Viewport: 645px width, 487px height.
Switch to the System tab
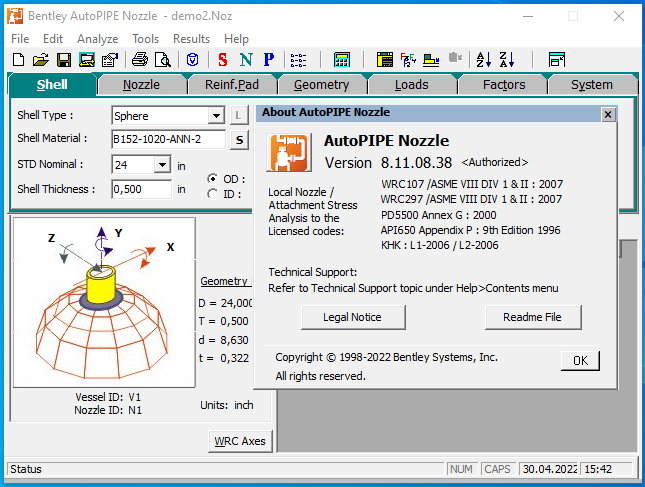coord(592,85)
